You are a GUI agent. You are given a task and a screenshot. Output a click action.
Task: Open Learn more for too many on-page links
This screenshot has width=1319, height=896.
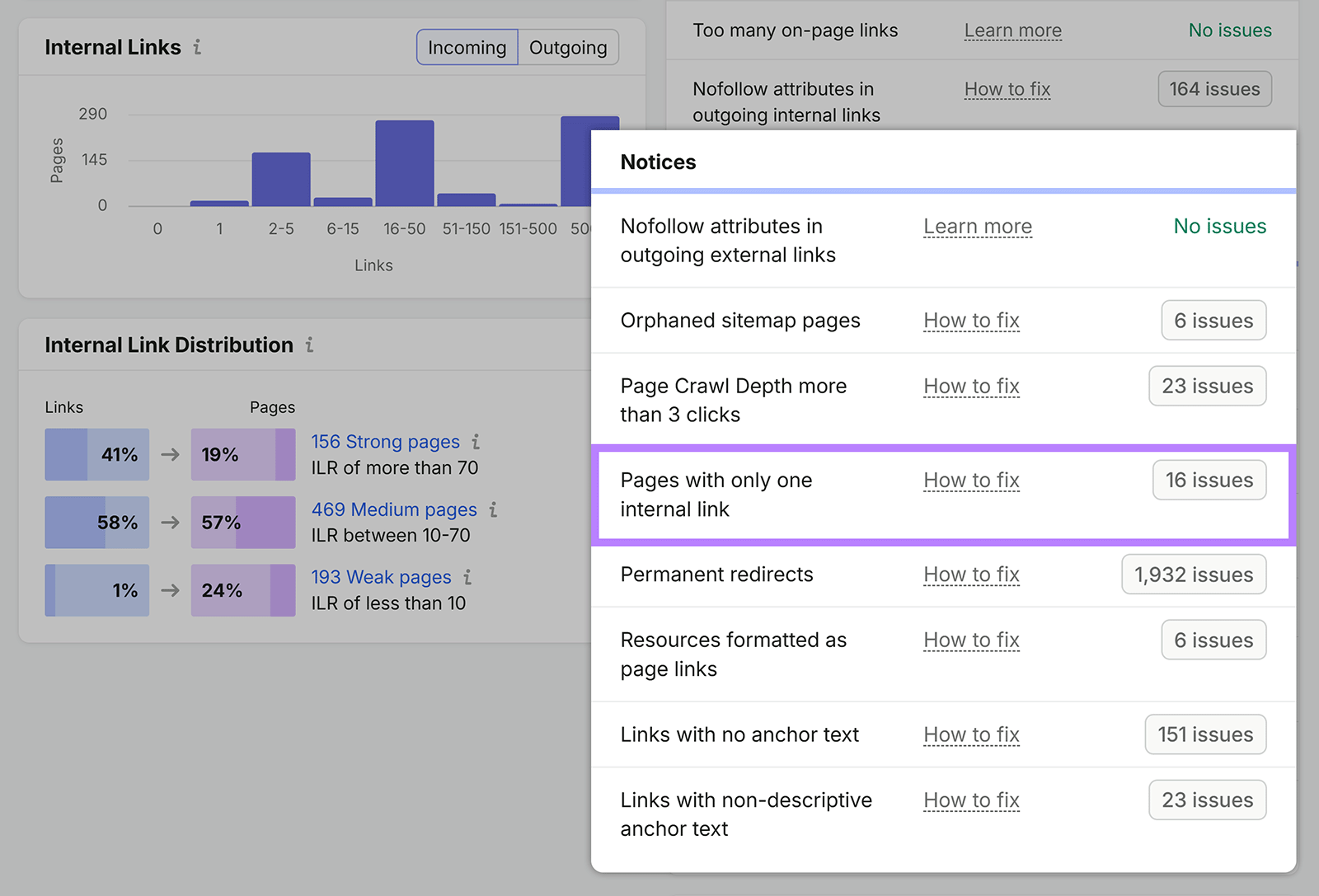1013,30
